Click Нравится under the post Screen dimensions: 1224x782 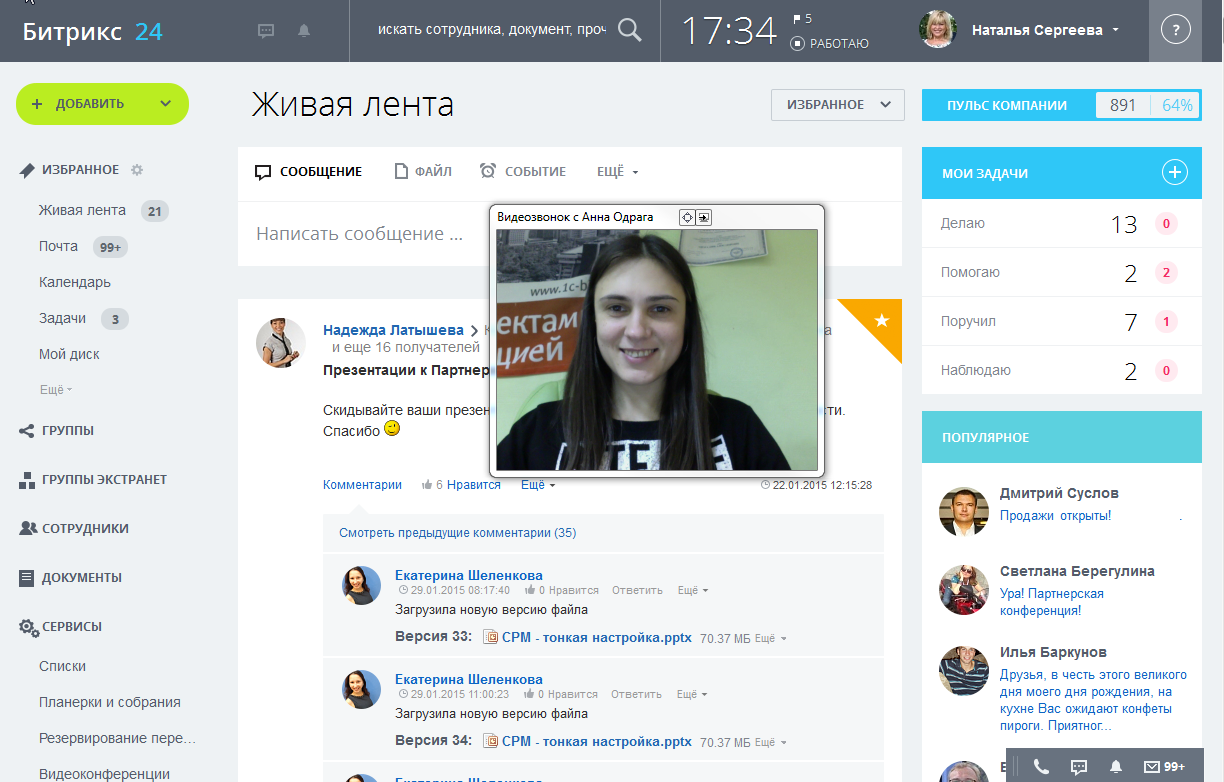tap(473, 485)
